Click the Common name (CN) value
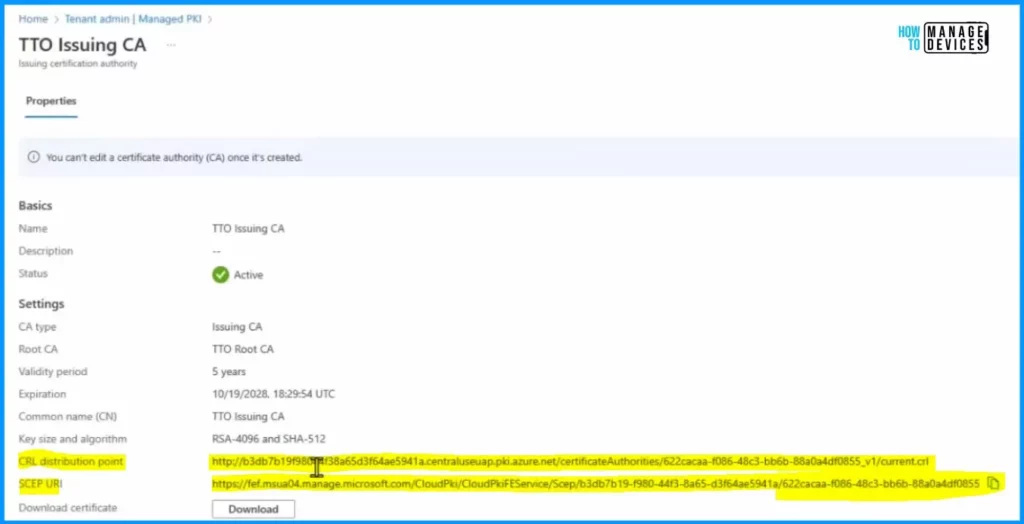 pos(248,416)
